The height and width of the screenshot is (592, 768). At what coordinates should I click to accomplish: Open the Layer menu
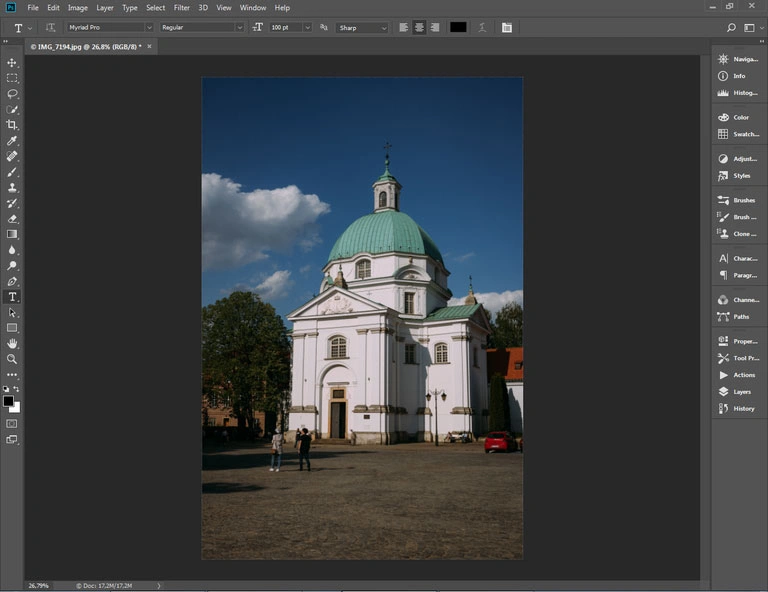(x=105, y=8)
